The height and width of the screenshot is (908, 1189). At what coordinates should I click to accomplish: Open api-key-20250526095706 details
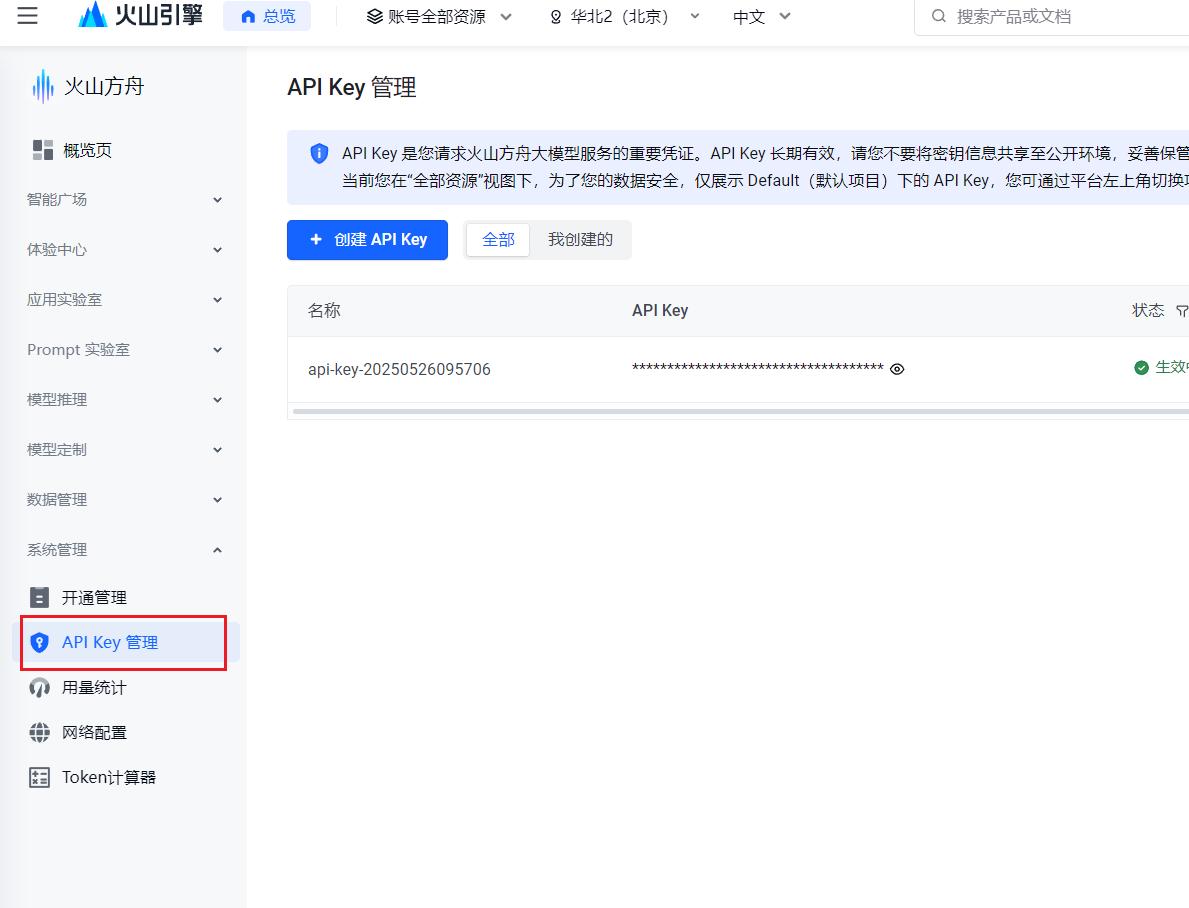[x=399, y=369]
